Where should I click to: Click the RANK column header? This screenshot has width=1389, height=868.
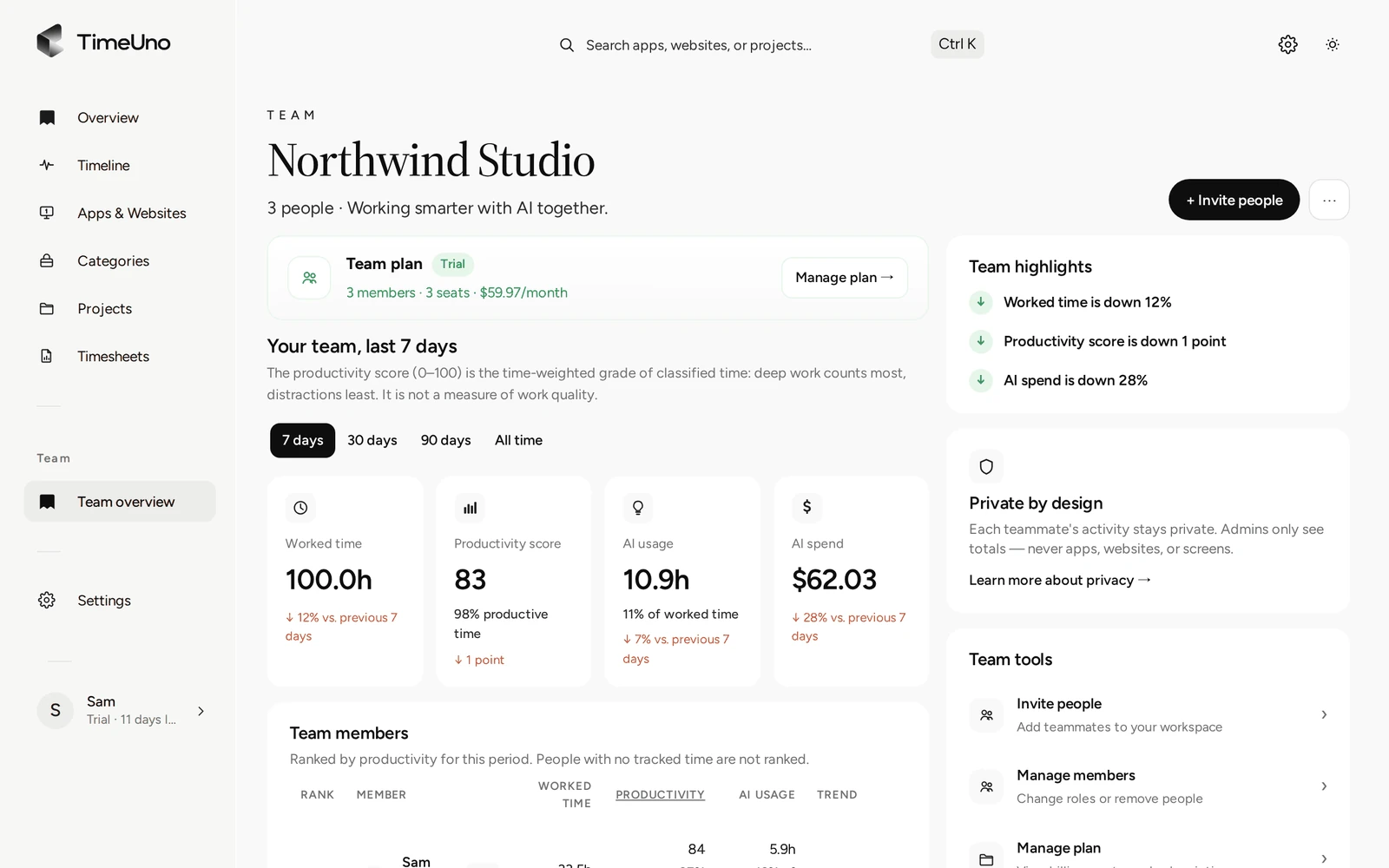pos(317,794)
